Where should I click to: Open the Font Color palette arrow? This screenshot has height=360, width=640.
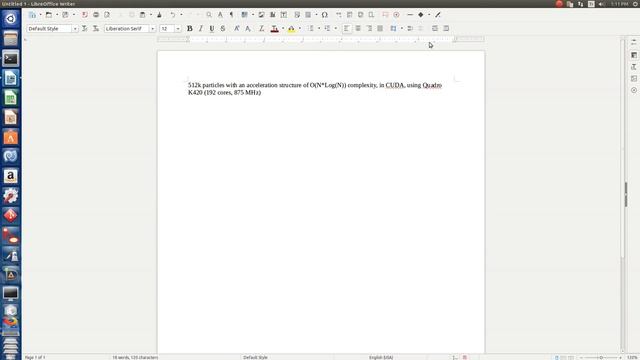pyautogui.click(x=283, y=29)
